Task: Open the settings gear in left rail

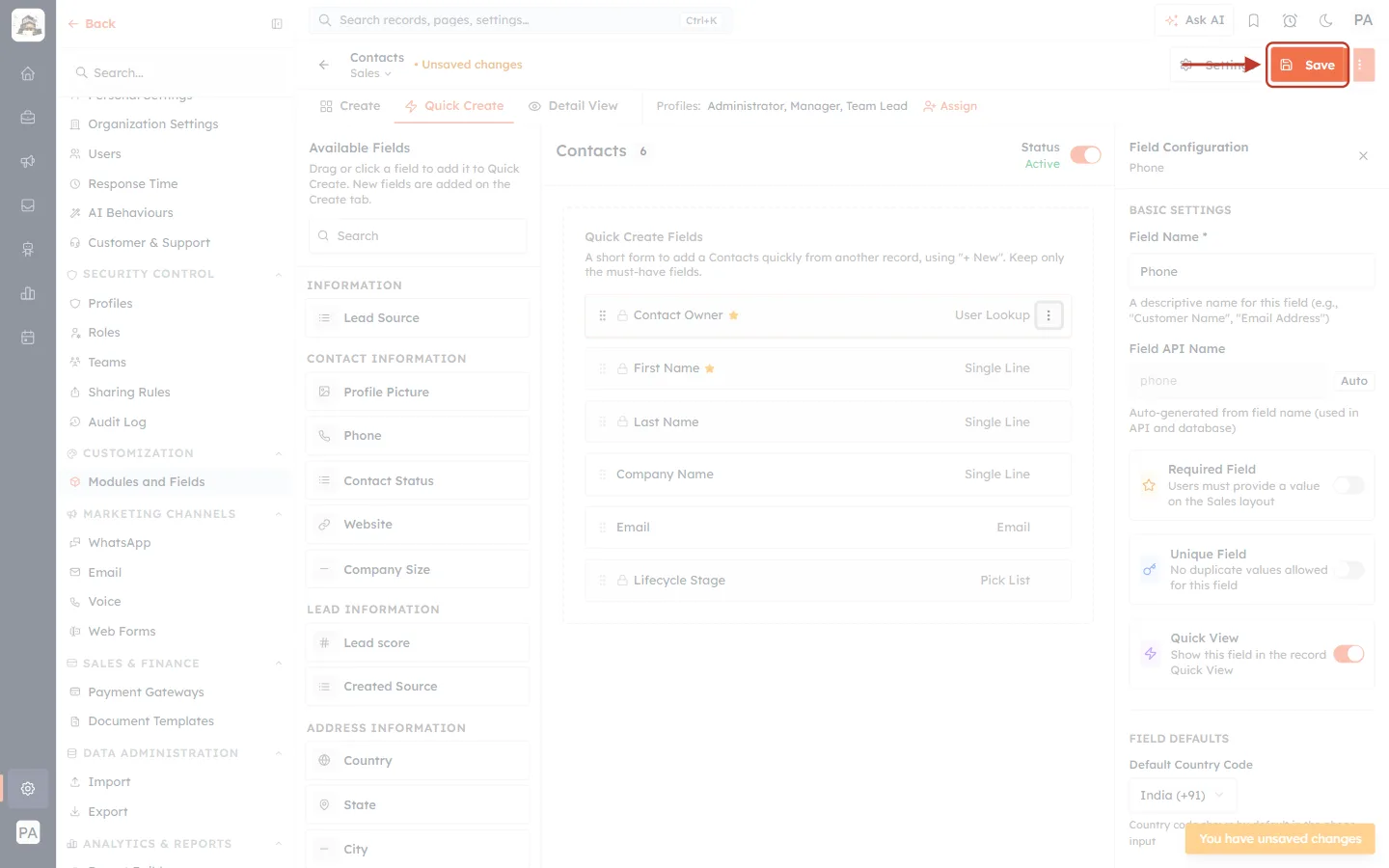Action: (28, 788)
